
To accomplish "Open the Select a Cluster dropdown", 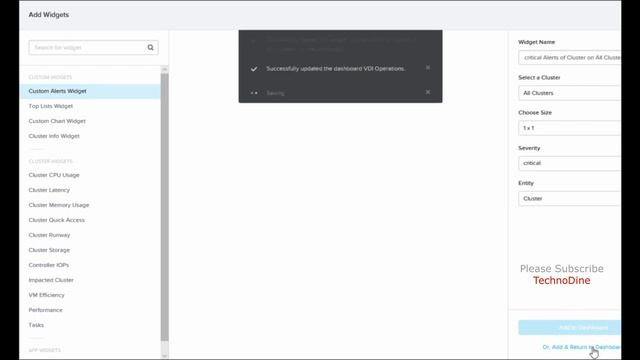I will tap(569, 93).
